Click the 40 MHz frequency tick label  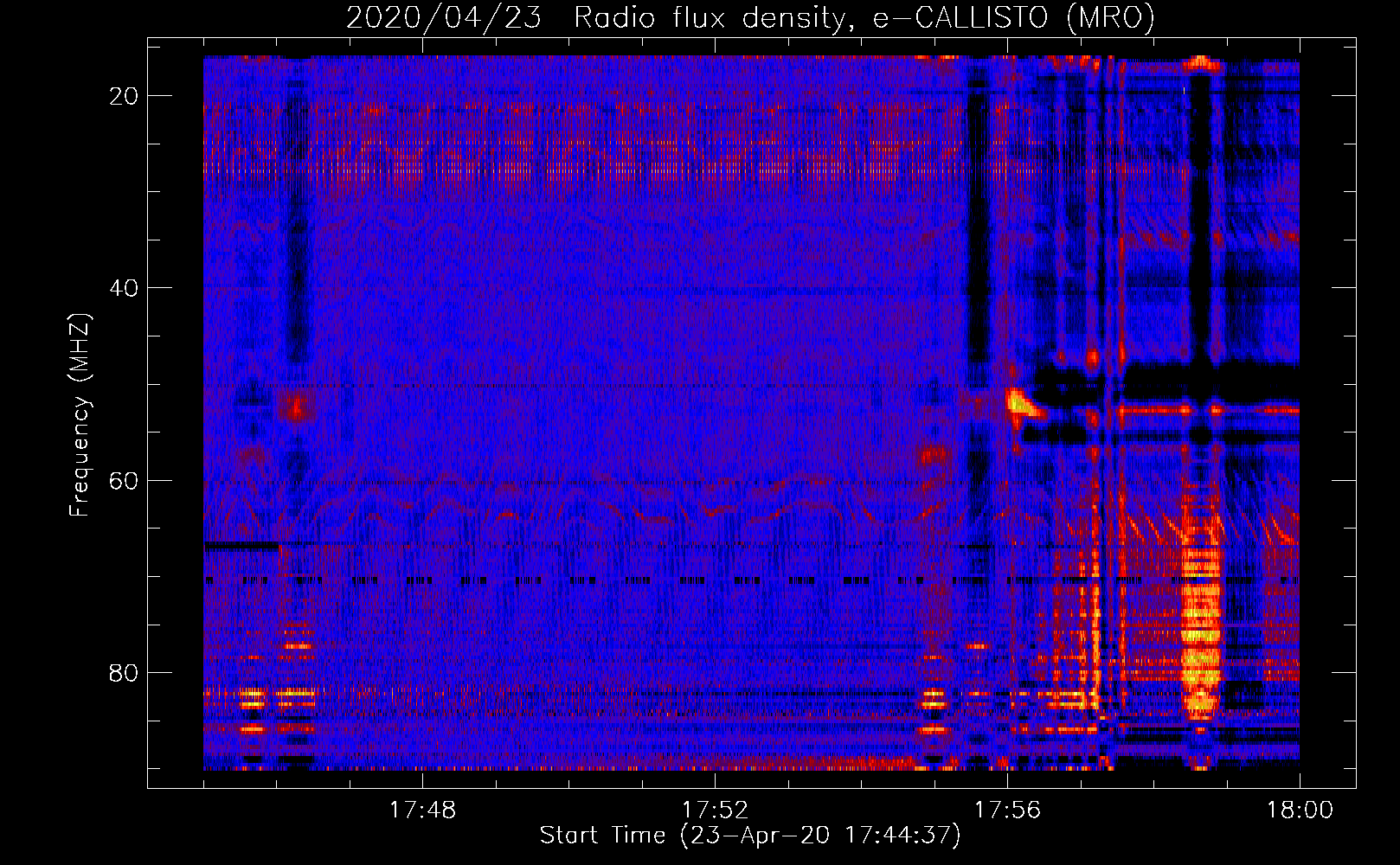point(124,288)
